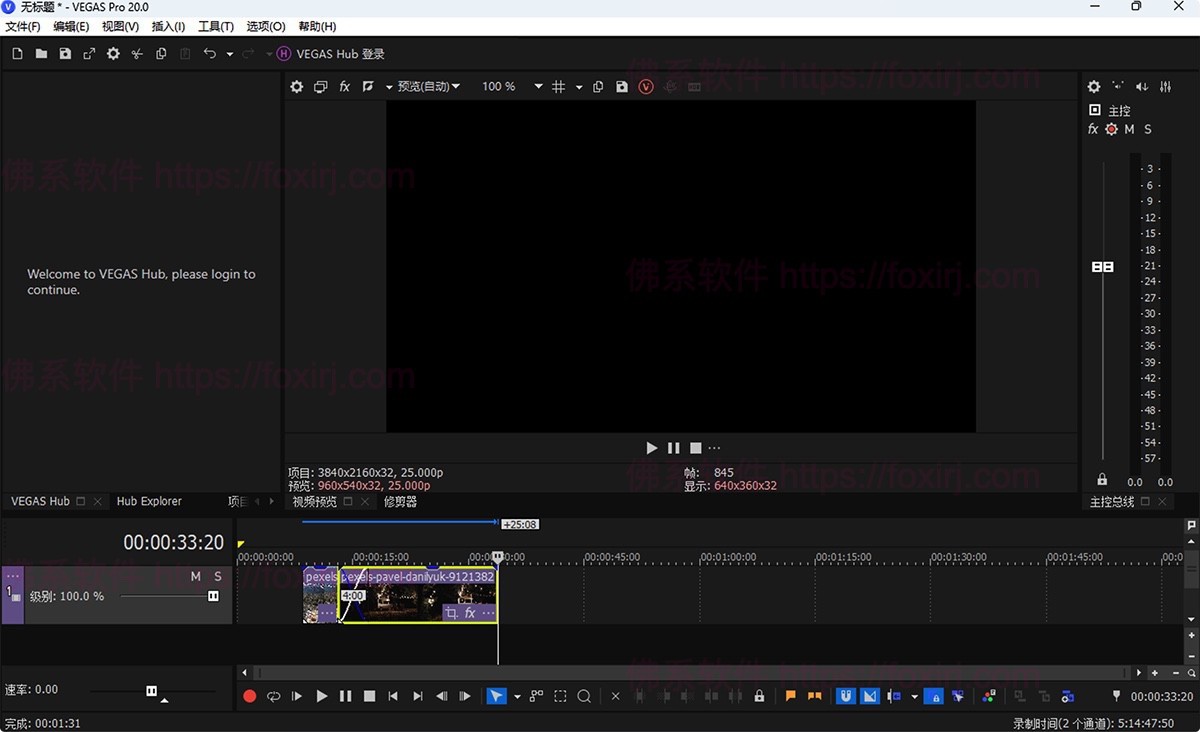Click the Event Pan/Crop icon on the clip

451,613
